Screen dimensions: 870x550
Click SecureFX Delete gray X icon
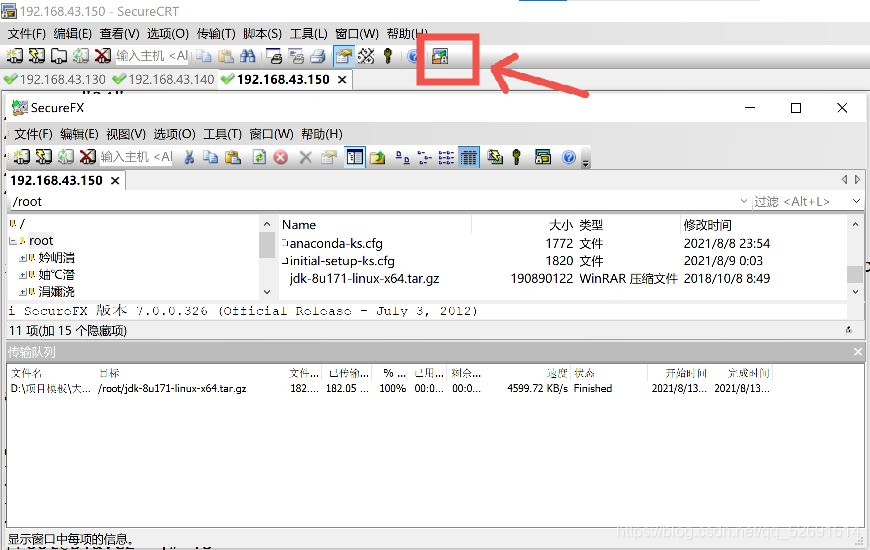(x=305, y=158)
